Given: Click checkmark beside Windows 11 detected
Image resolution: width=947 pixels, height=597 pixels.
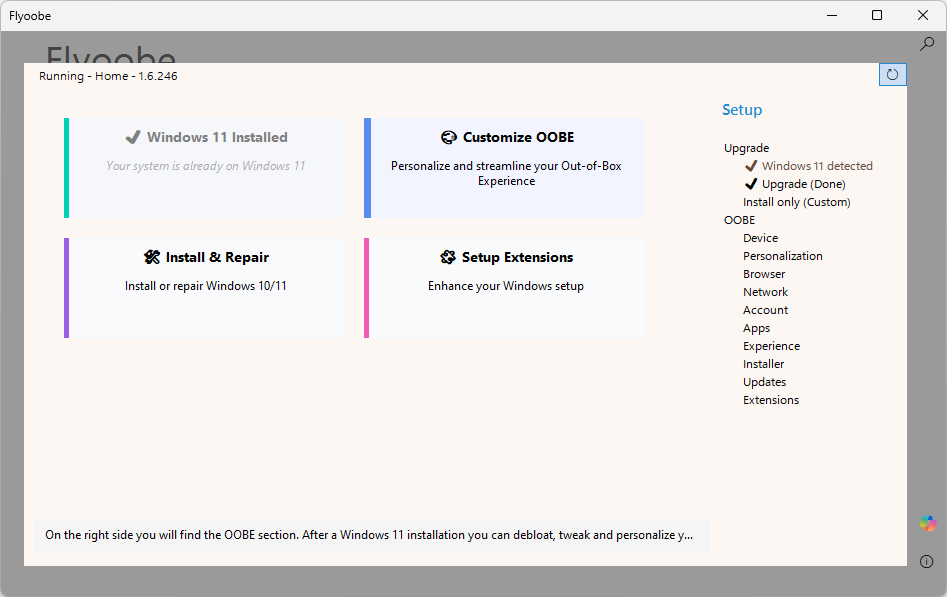Looking at the screenshot, I should pos(751,166).
